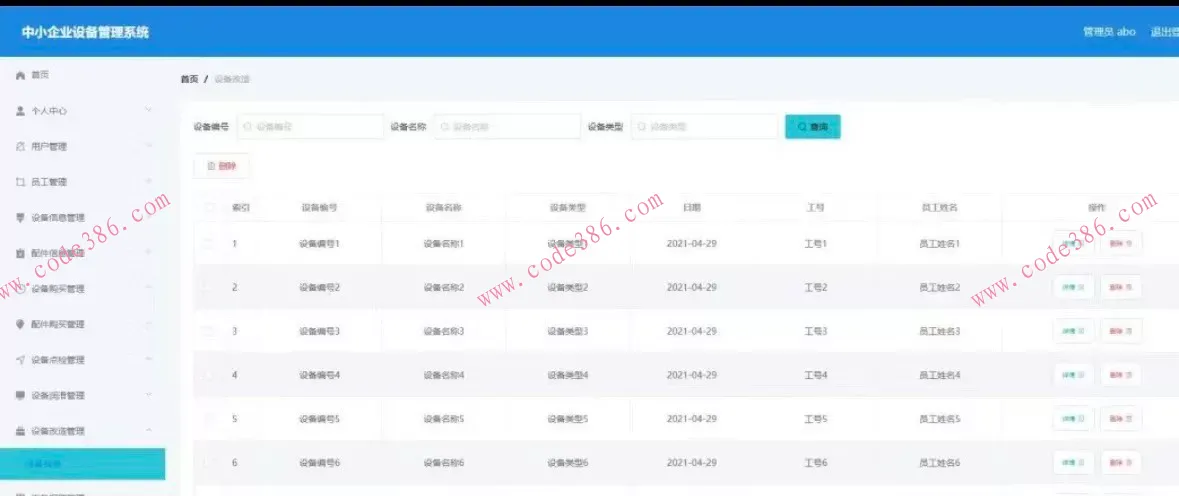Expand 用户管理 with its chevron
The image size is (1179, 496).
148,146
